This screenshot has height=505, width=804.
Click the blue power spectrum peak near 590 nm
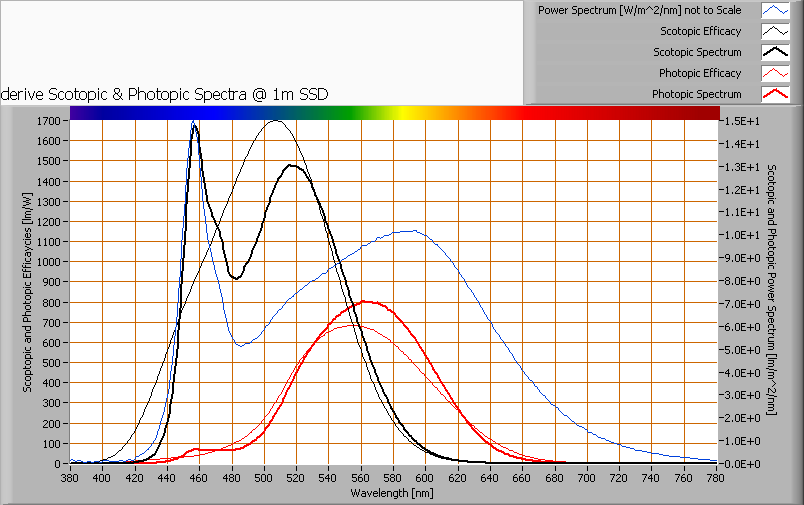[x=410, y=231]
